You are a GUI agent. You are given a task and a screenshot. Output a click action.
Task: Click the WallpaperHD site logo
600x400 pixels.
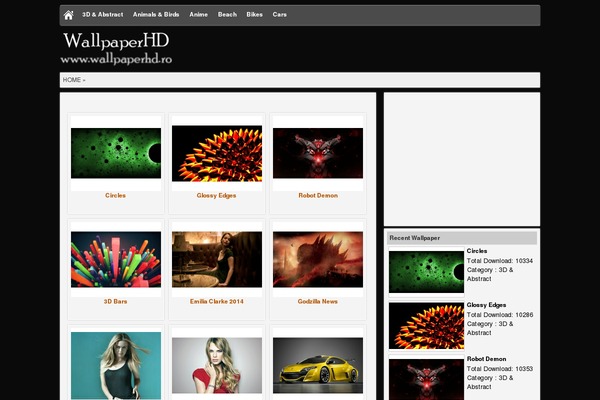[116, 48]
